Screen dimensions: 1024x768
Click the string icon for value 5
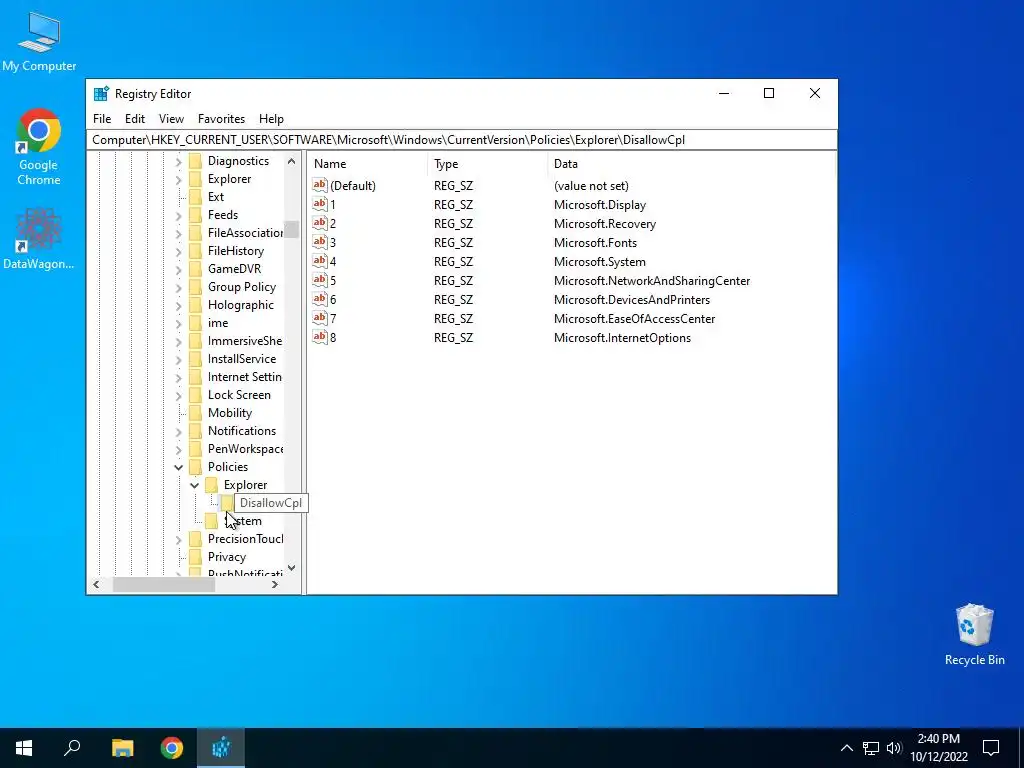tap(319, 280)
